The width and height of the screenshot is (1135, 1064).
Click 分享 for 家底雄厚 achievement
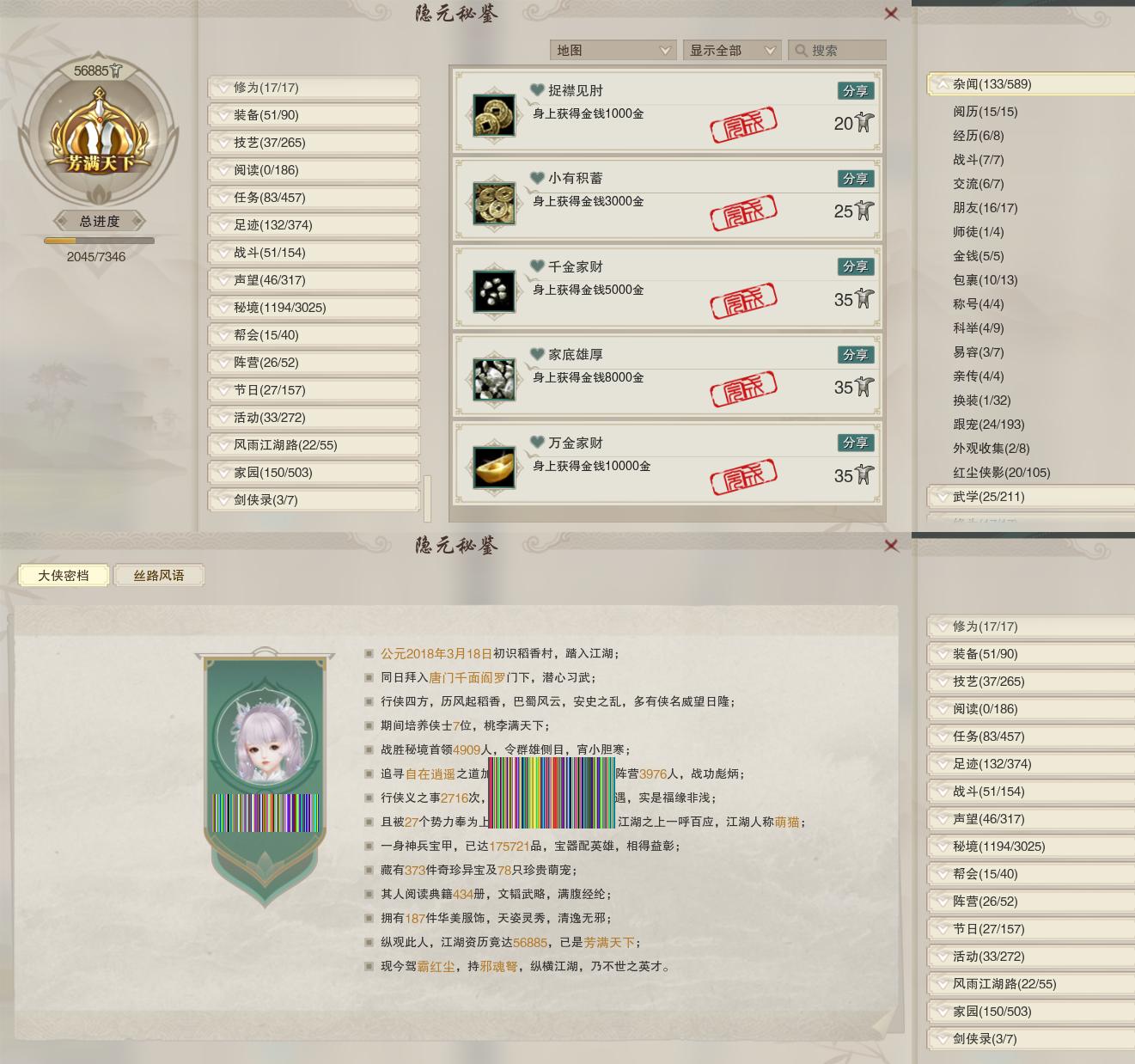point(855,355)
